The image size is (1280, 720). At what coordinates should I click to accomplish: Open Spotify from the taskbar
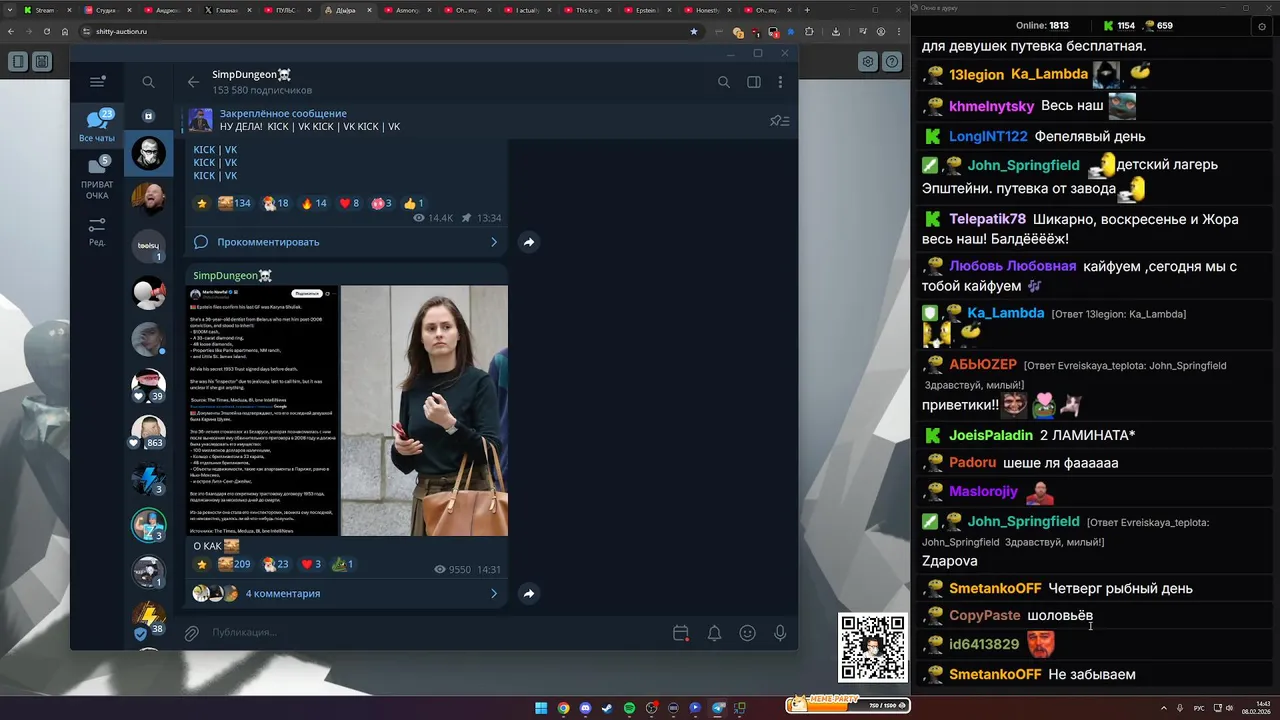click(x=629, y=708)
